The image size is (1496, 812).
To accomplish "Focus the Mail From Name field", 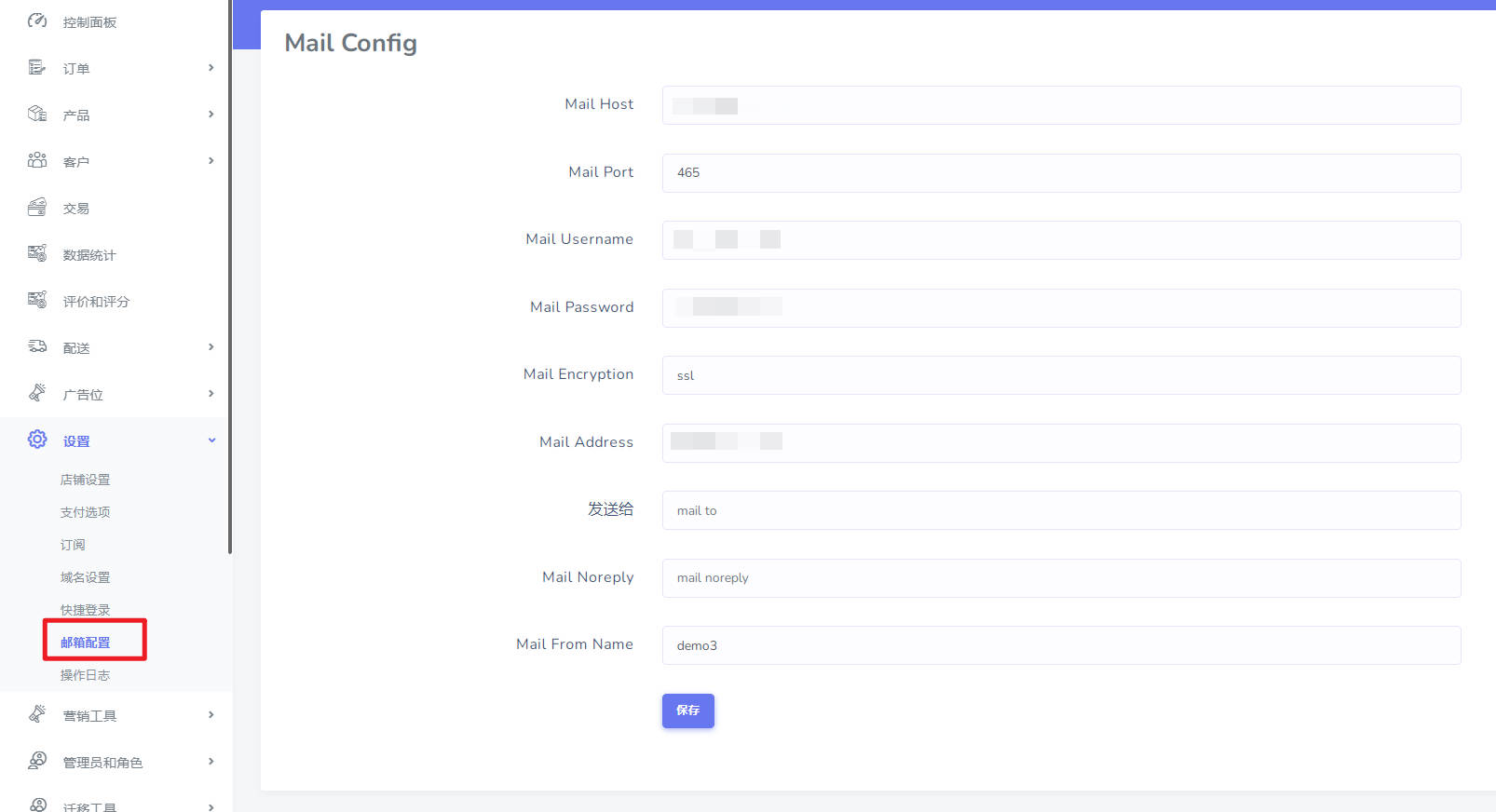I will click(x=1061, y=645).
